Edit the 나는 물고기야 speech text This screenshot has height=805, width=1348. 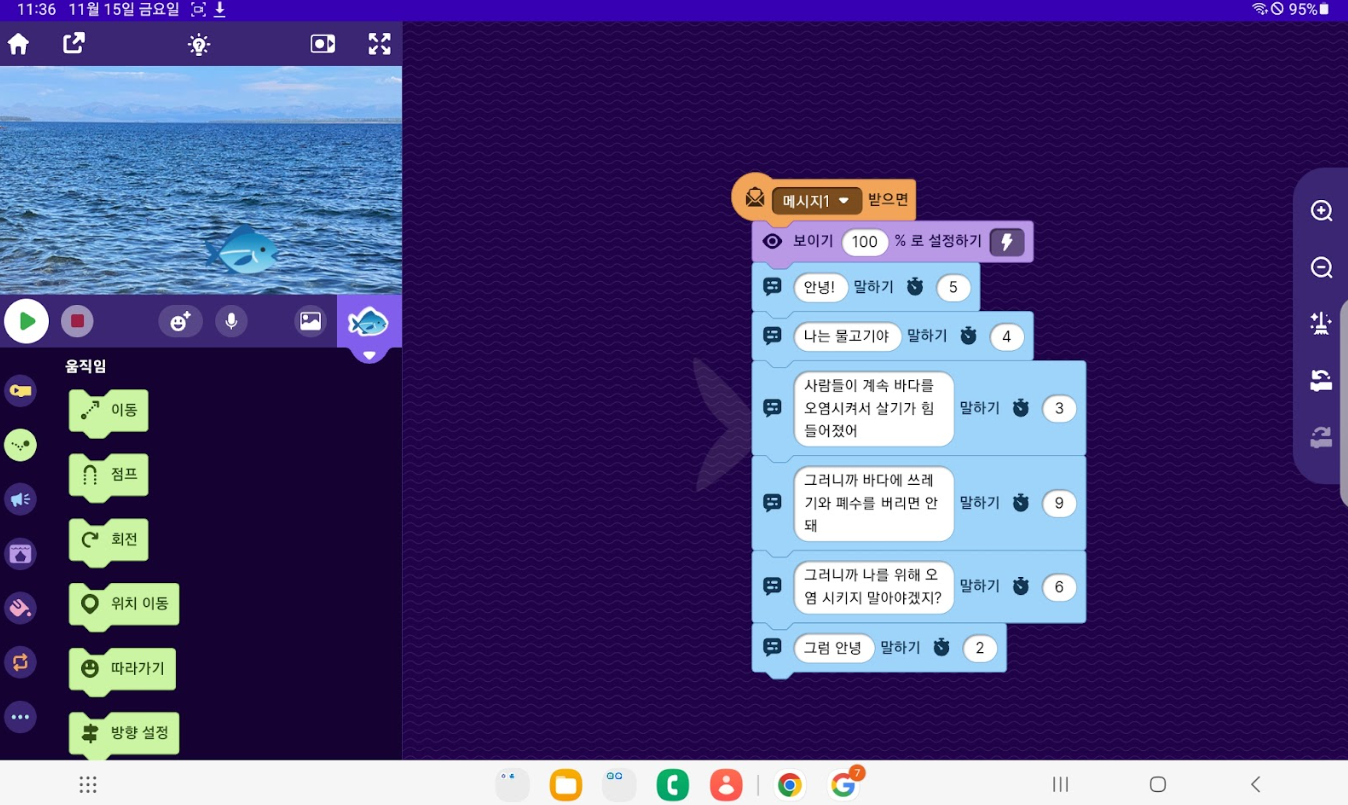click(x=847, y=337)
